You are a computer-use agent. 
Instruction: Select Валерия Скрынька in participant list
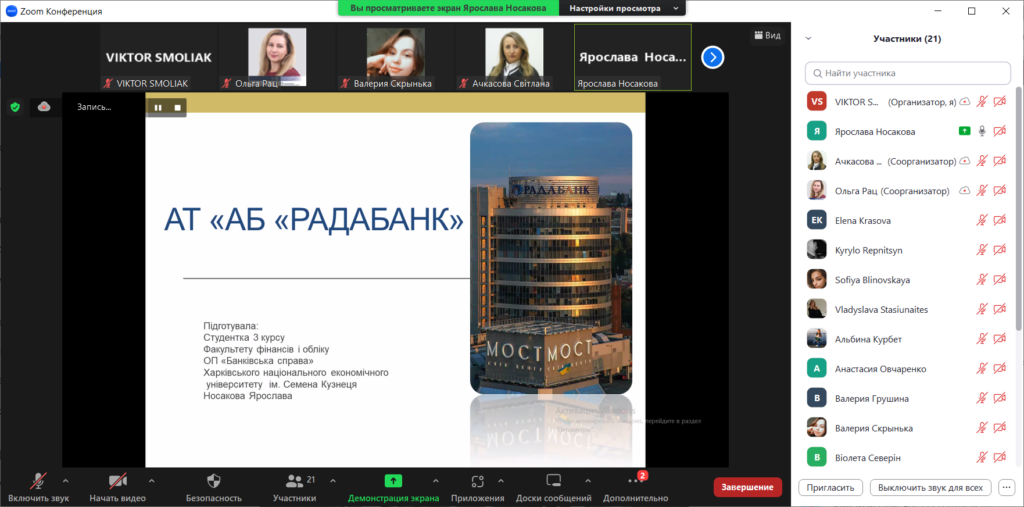pos(906,429)
